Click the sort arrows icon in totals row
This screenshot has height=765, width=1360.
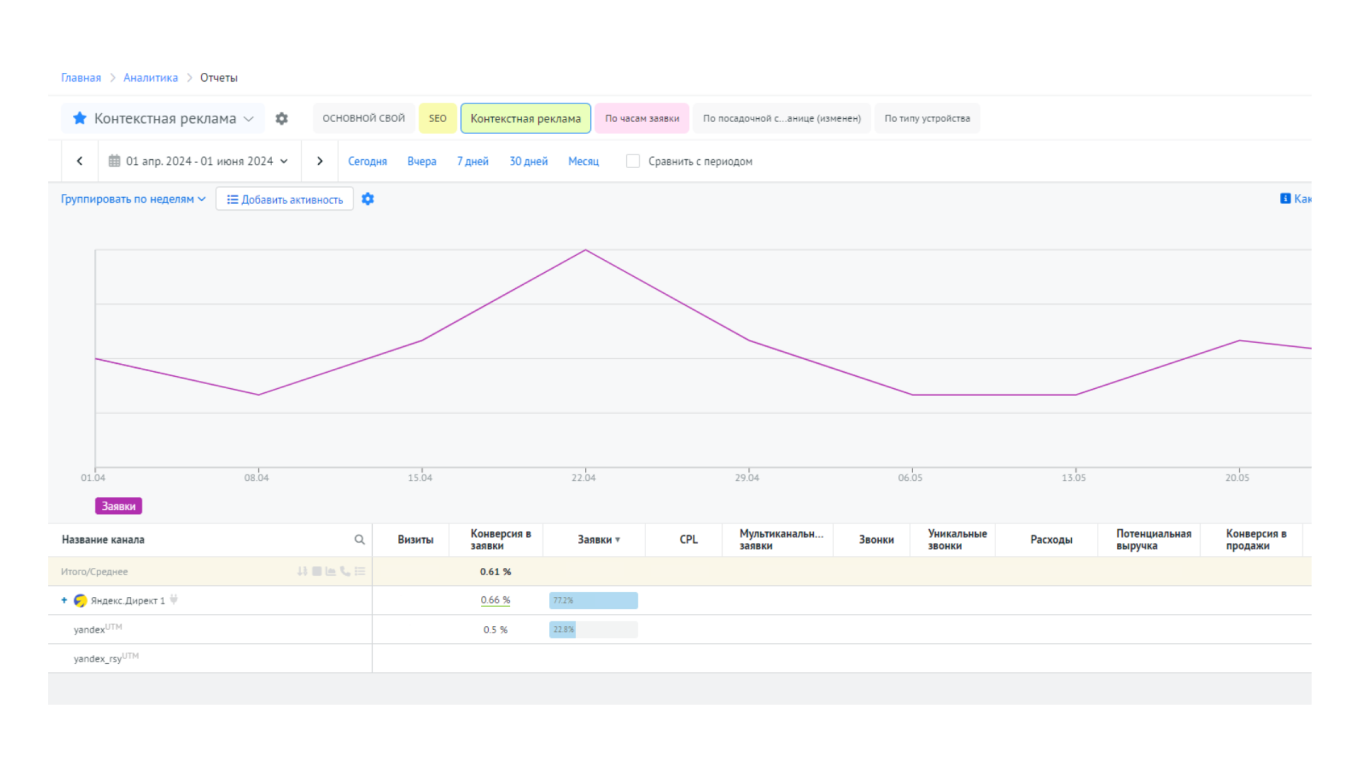(302, 572)
